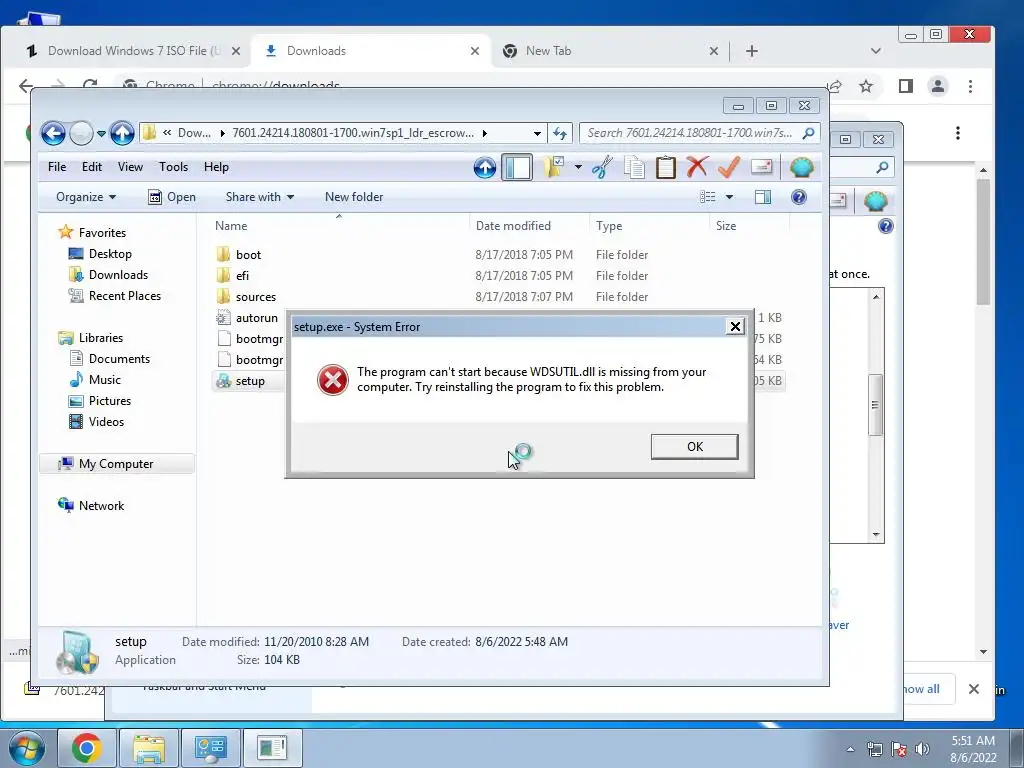Open Classic Shell settings shell icon
1024x768 pixels.
801,167
